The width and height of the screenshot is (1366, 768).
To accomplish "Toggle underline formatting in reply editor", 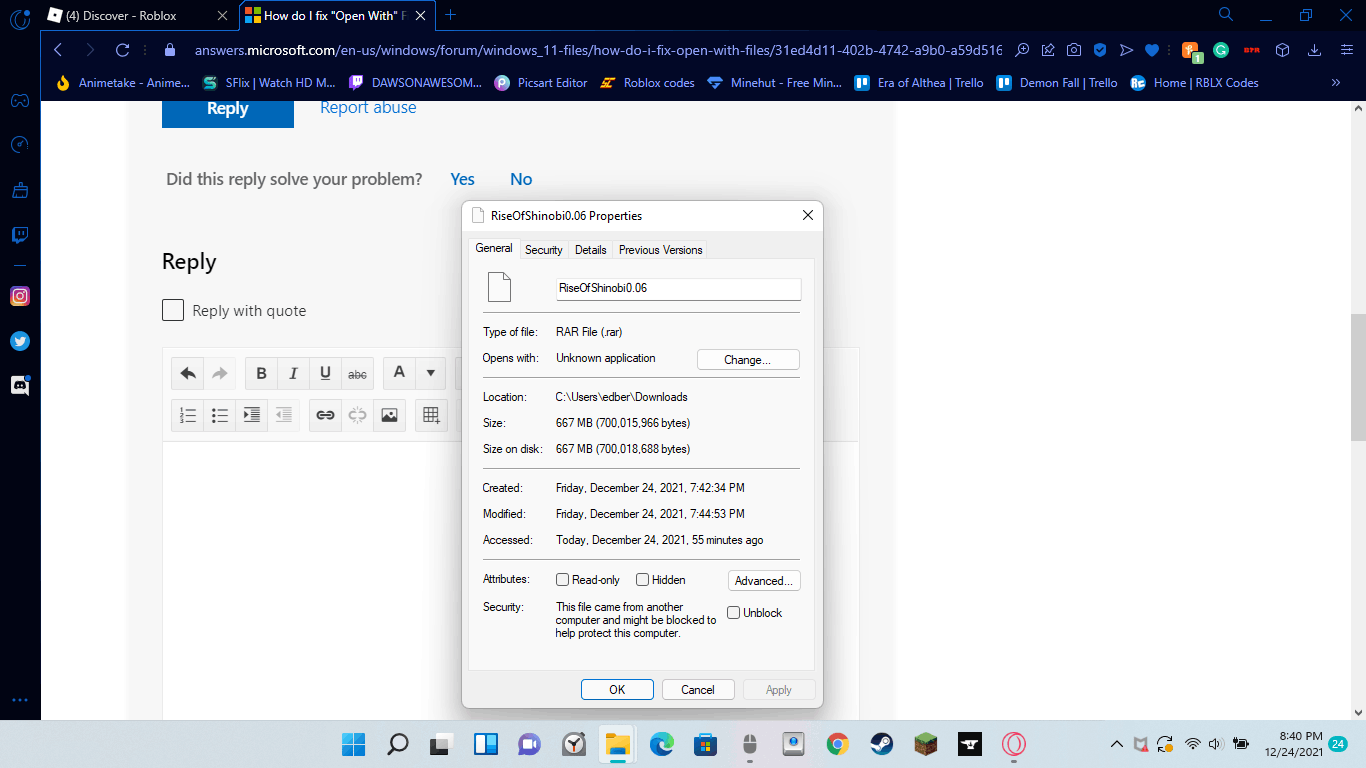I will pos(325,374).
